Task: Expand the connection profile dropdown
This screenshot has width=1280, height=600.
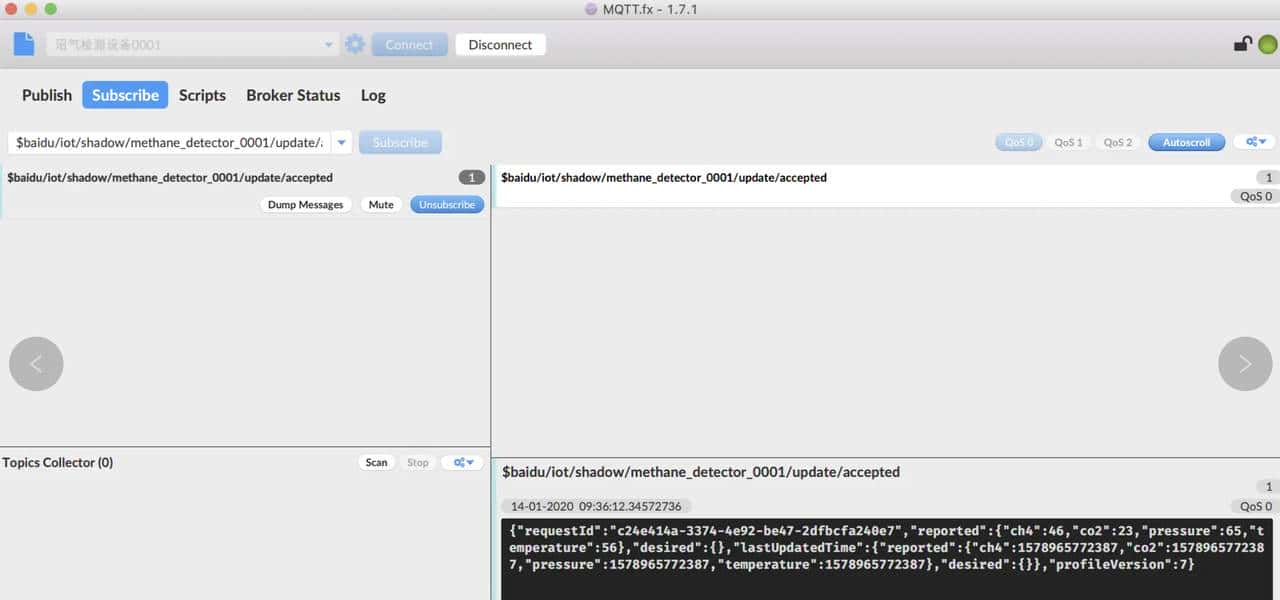Action: coord(329,45)
